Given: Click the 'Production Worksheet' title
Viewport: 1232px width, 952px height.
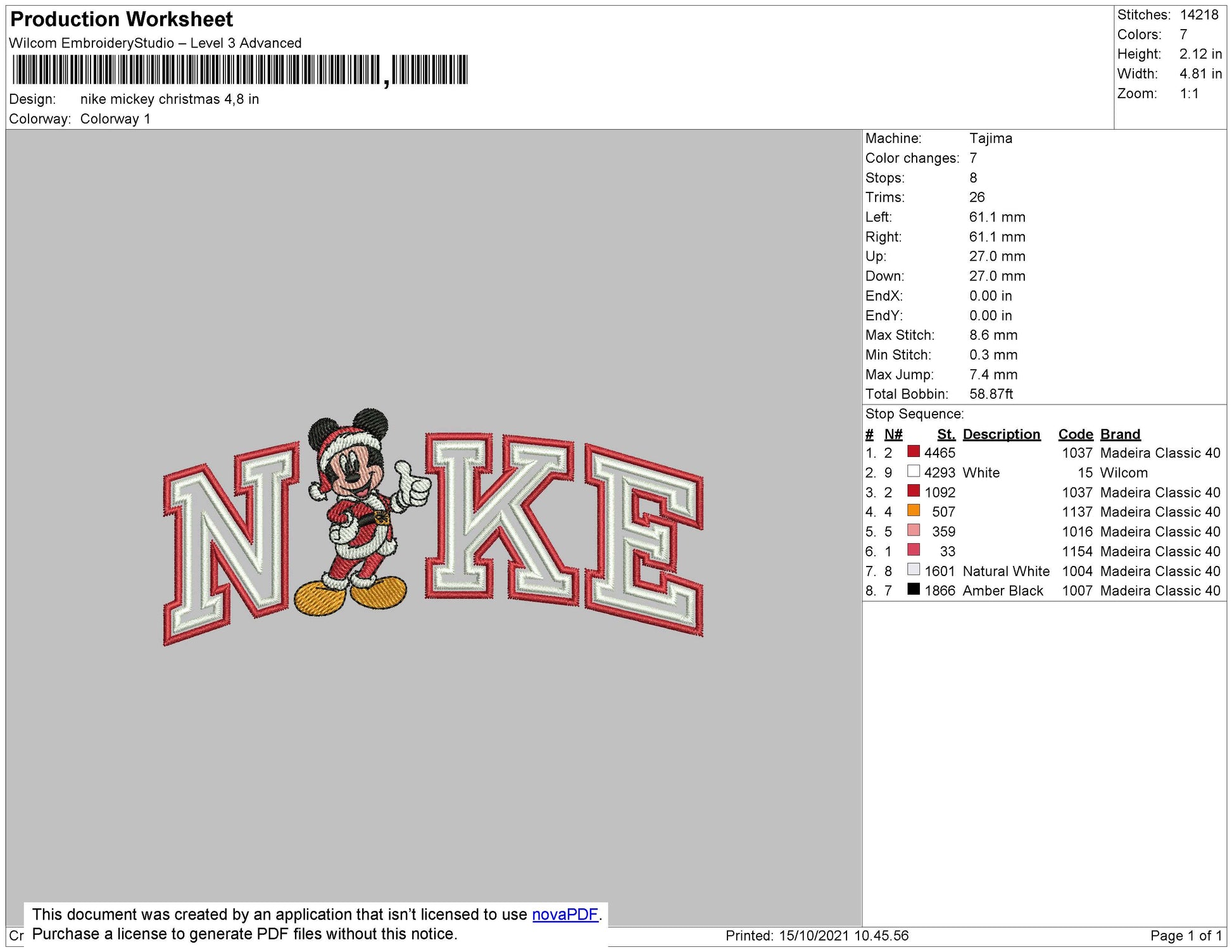Looking at the screenshot, I should tap(122, 20).
